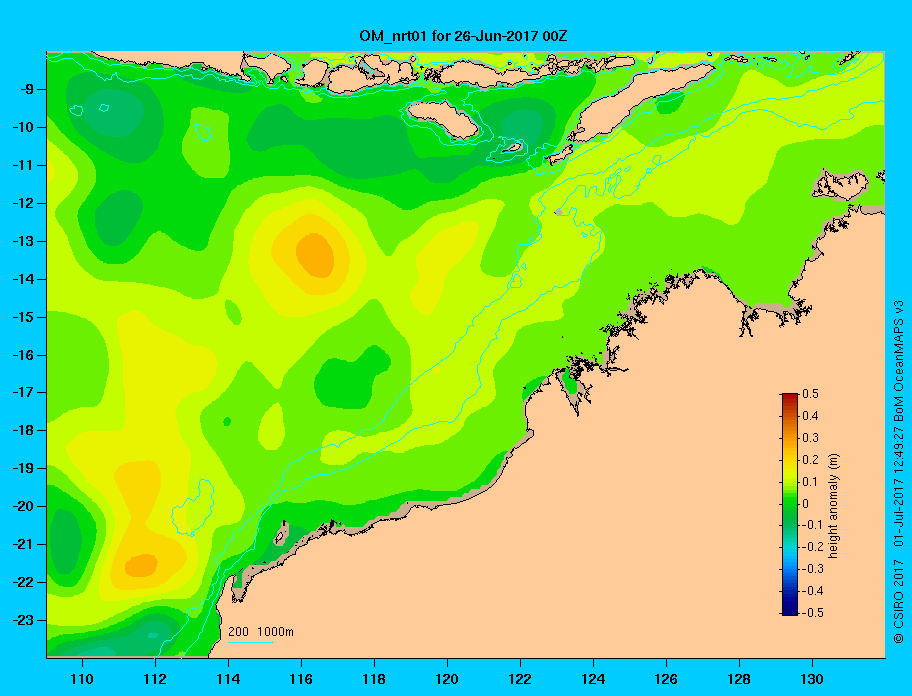
Task: Click colorbar tick label "-0.3"
Action: [x=813, y=569]
